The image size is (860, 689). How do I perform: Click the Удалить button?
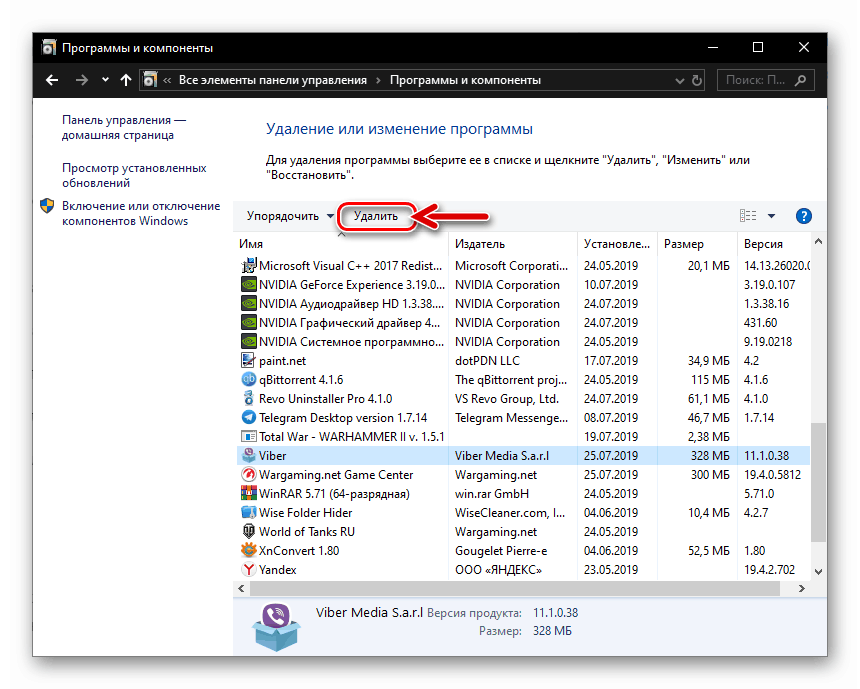click(376, 216)
